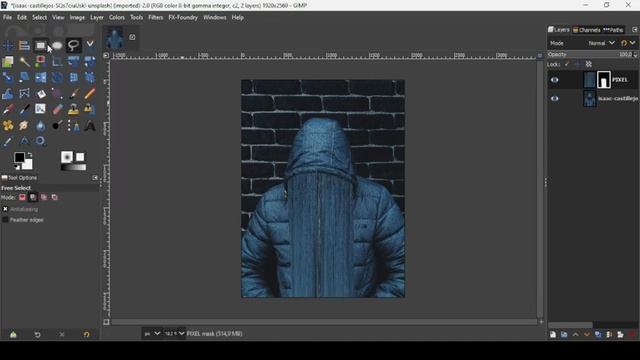
Task: Open the unit selector in status bar
Action: click(x=152, y=334)
